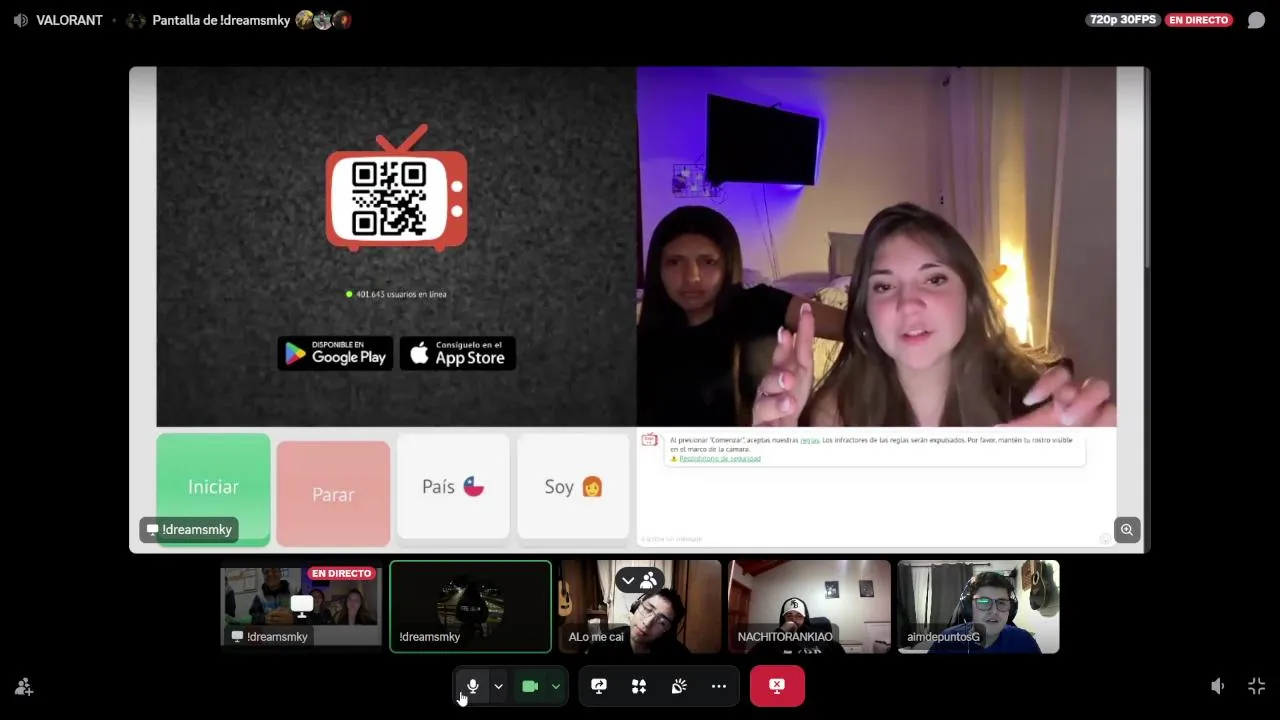Click the 'Pantalla de !dreamsmky' title text
Screen dimensions: 1280x720
[221, 20]
